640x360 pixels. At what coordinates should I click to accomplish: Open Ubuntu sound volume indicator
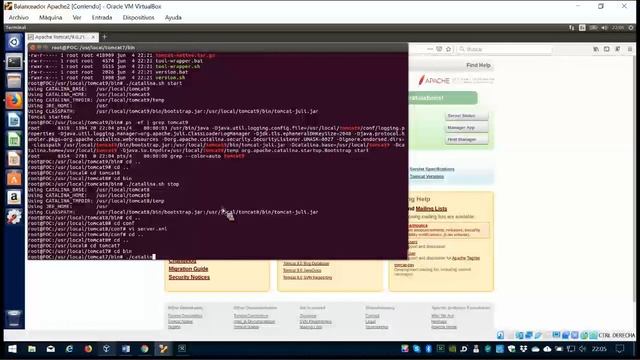point(604,28)
